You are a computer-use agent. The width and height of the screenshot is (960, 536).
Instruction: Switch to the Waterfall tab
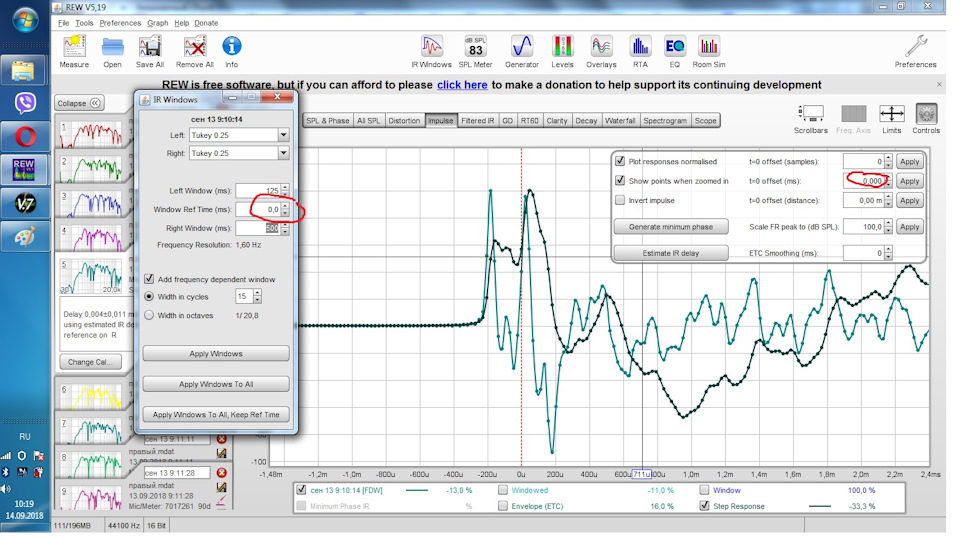click(620, 121)
